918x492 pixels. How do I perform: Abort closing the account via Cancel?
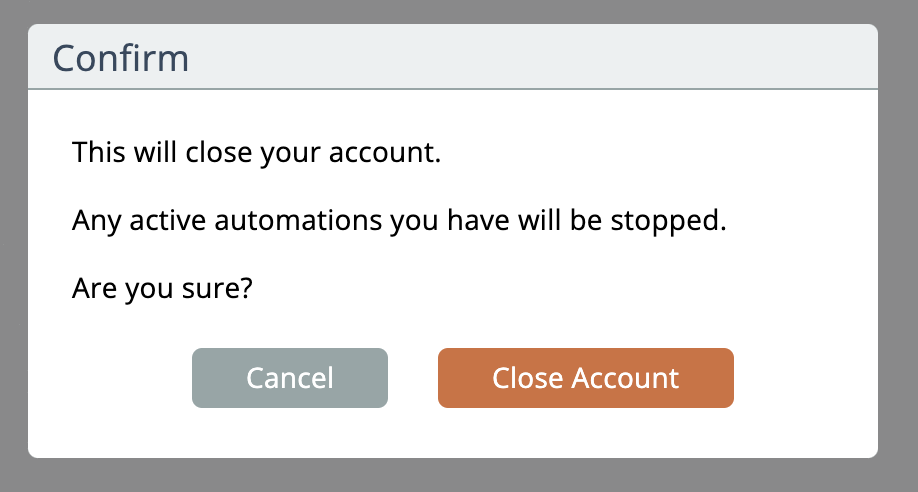pos(289,378)
